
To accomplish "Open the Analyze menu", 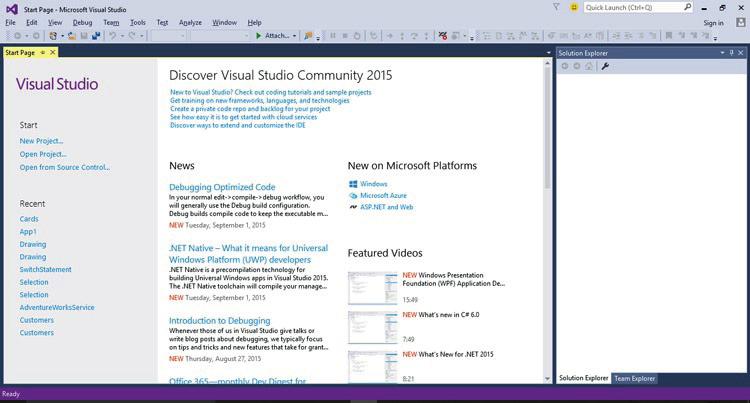I will [x=190, y=22].
